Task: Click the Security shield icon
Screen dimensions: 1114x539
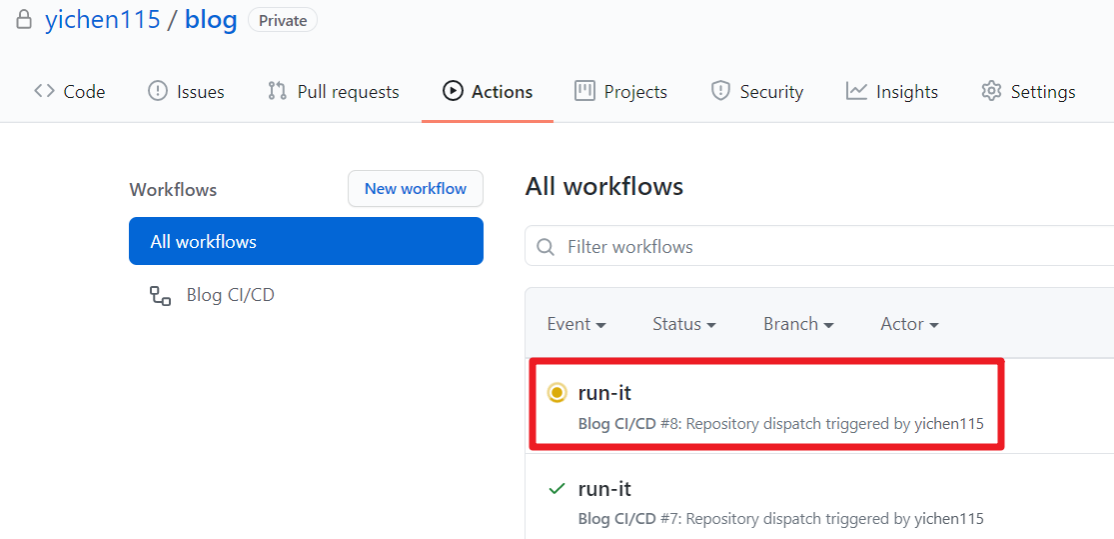Action: (x=720, y=91)
